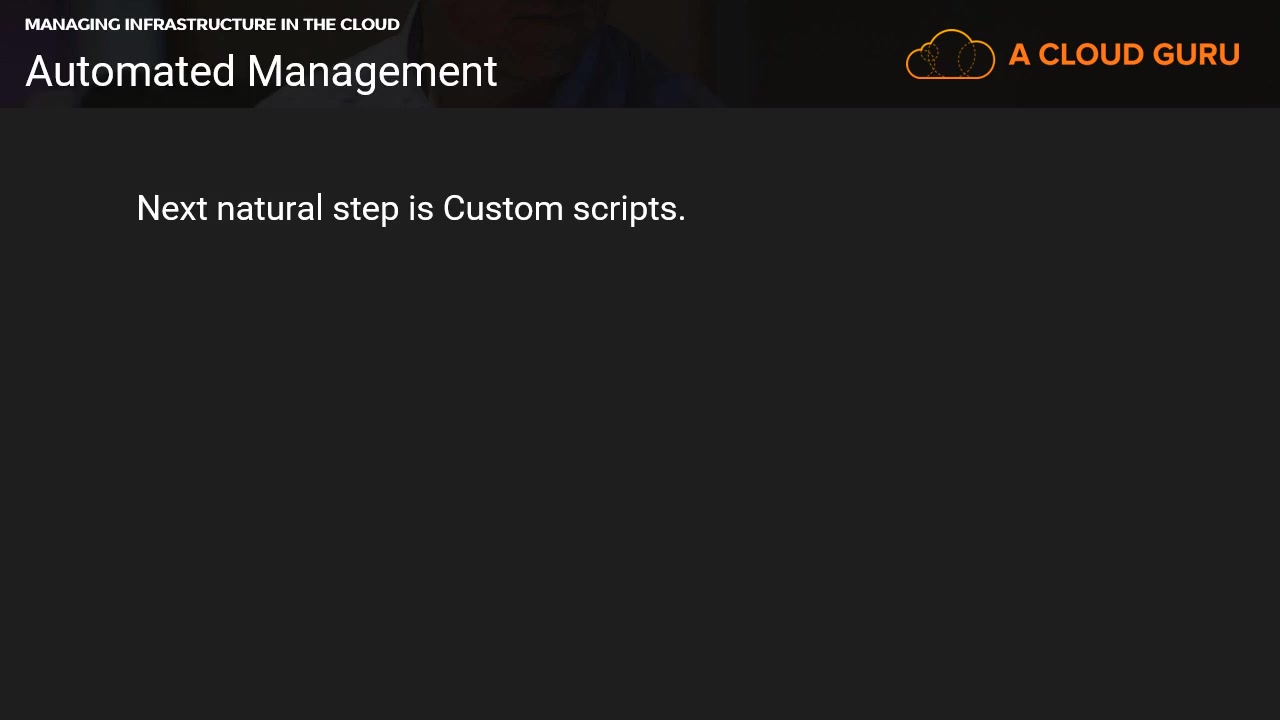Viewport: 1280px width, 720px height.
Task: Click the "MANAGING INFRASTRUCTURE IN THE CLOUD" course heading
Action: click(x=212, y=24)
